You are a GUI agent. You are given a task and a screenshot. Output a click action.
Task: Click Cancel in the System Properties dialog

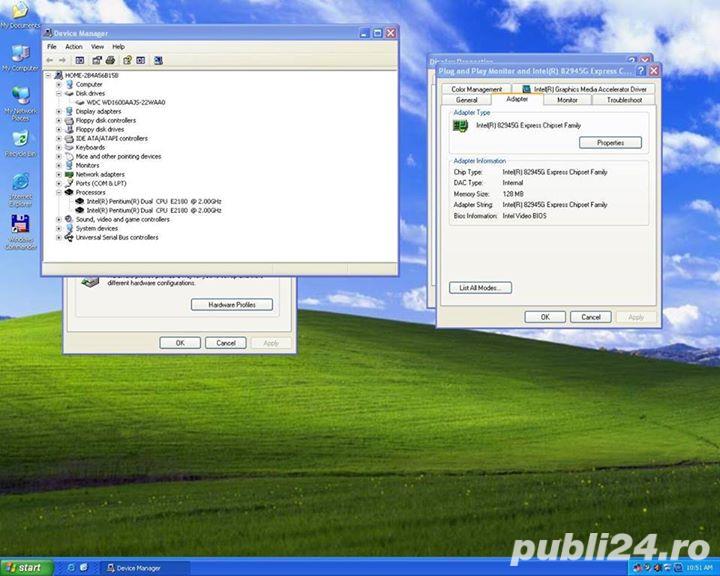(225, 343)
